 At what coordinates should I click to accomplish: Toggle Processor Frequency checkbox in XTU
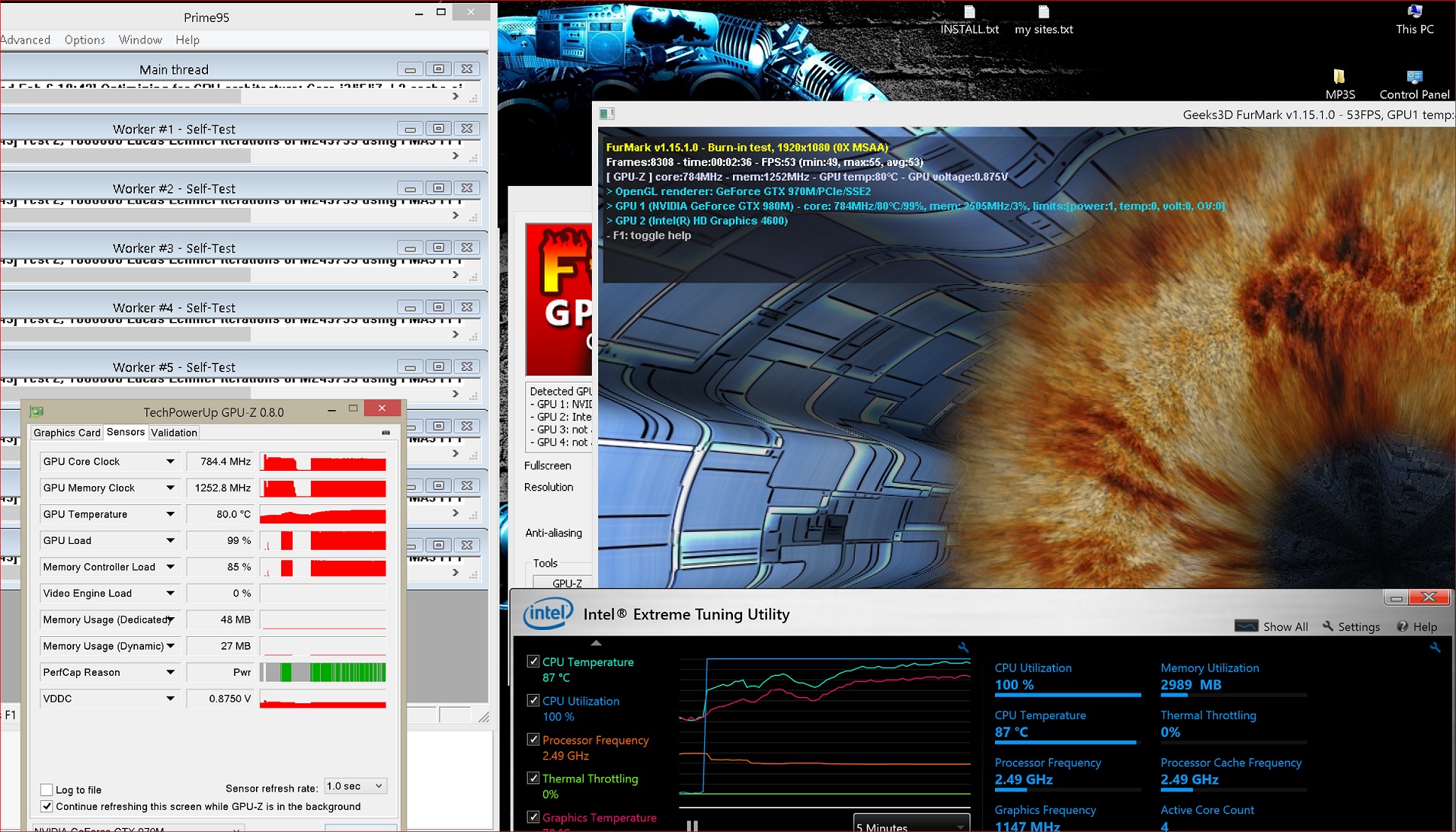pyautogui.click(x=533, y=739)
